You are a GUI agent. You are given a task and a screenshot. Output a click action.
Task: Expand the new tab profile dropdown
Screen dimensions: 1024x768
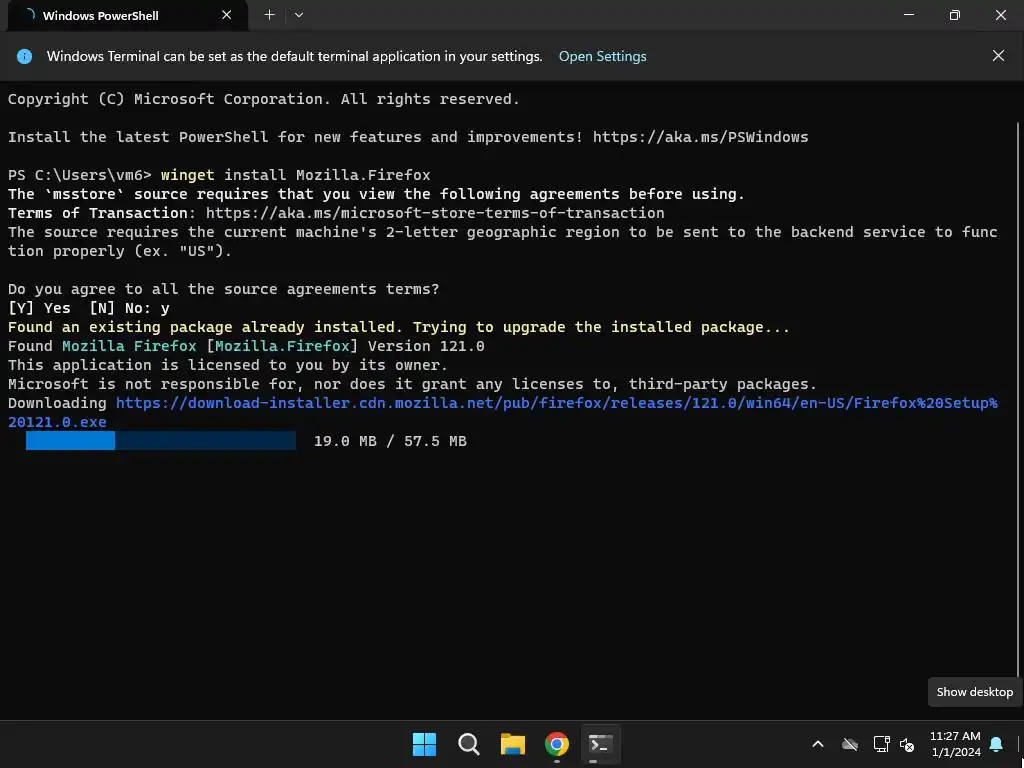[x=298, y=15]
